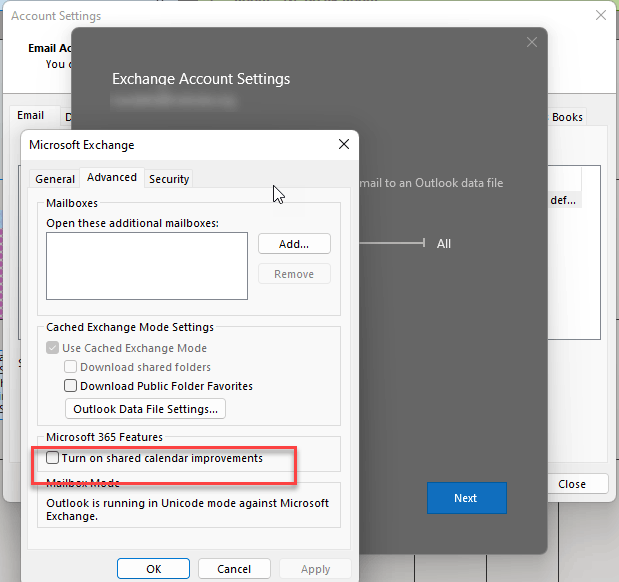Select the Advanced tab
This screenshot has height=582, width=619.
(x=112, y=177)
